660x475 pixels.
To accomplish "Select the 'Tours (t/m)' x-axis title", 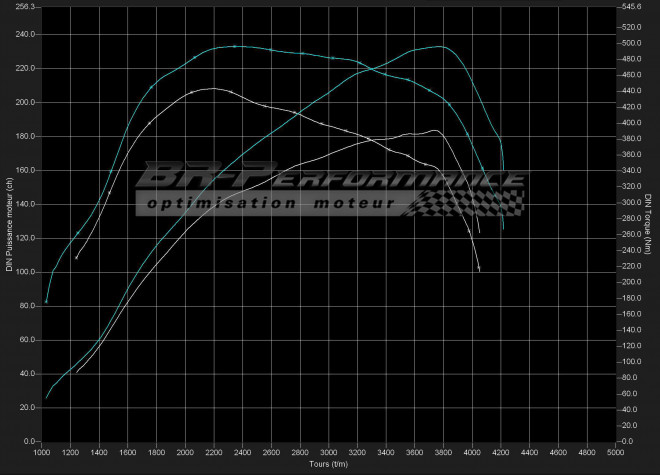I will (x=328, y=465).
